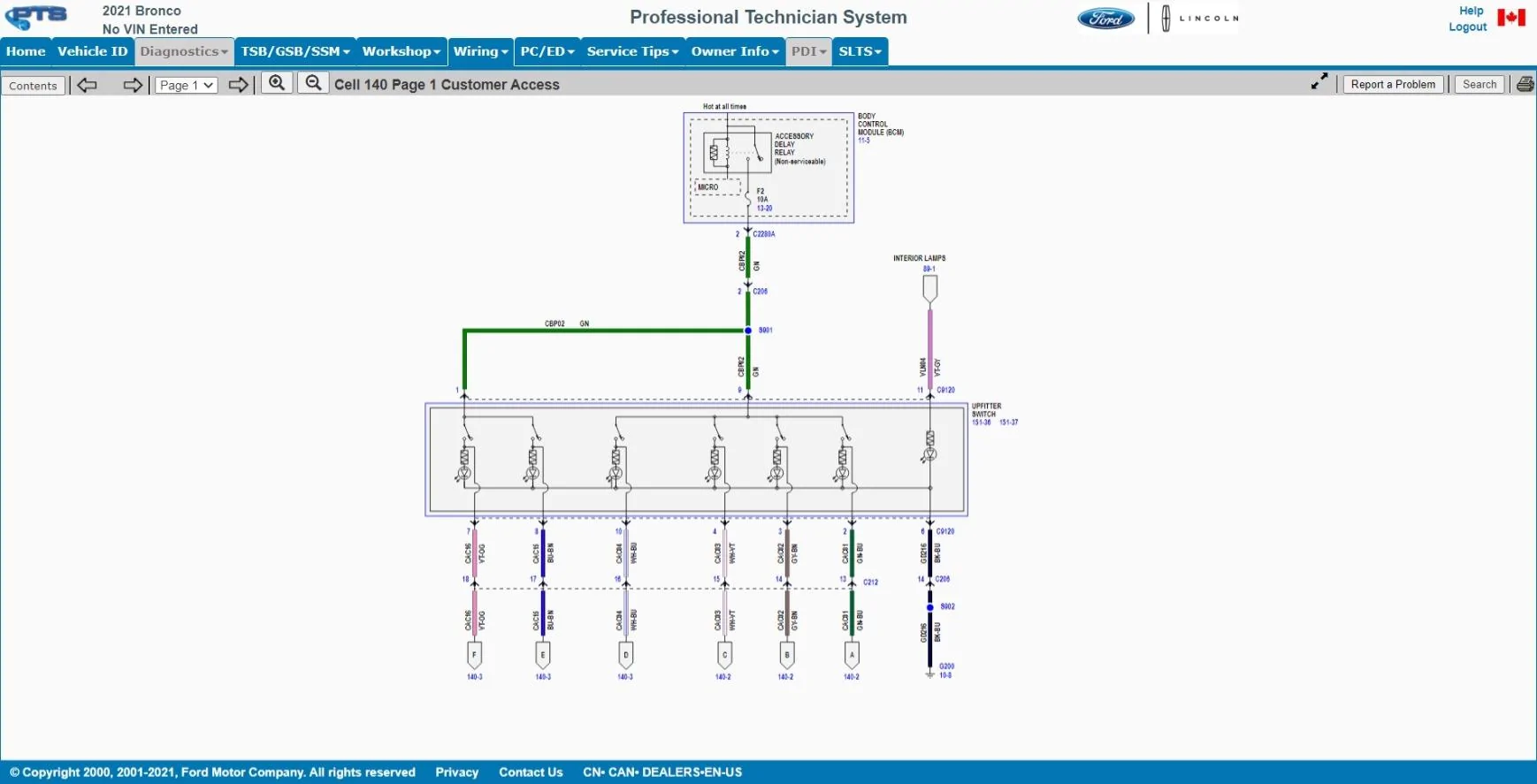Viewport: 1537px width, 784px height.
Task: Zoom in on the wiring diagram
Action: [x=277, y=84]
